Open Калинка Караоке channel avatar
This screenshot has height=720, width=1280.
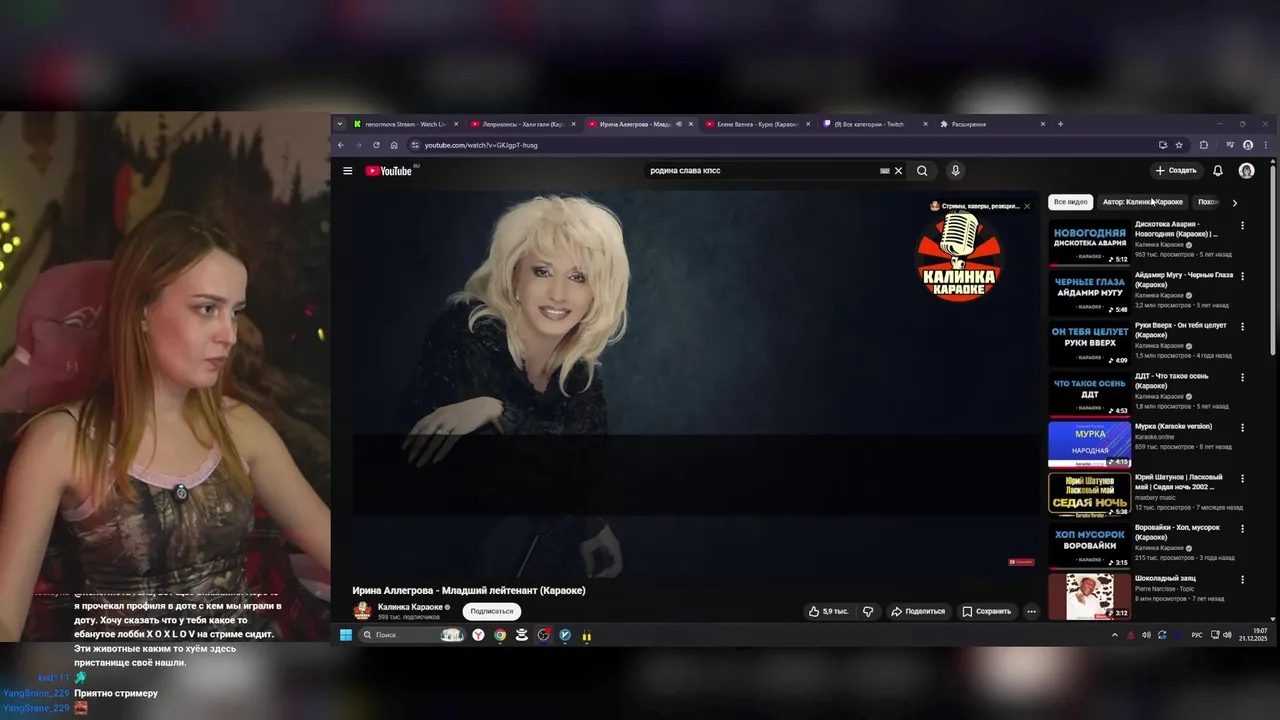click(x=362, y=611)
